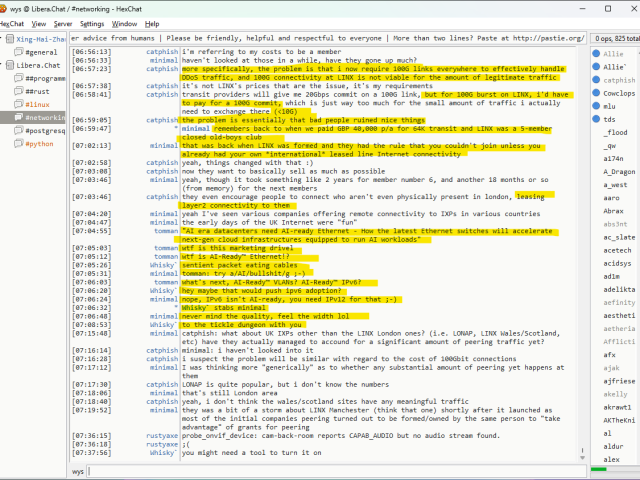Click the green lag meter bar
The height and width of the screenshot is (480, 640).
point(613,470)
